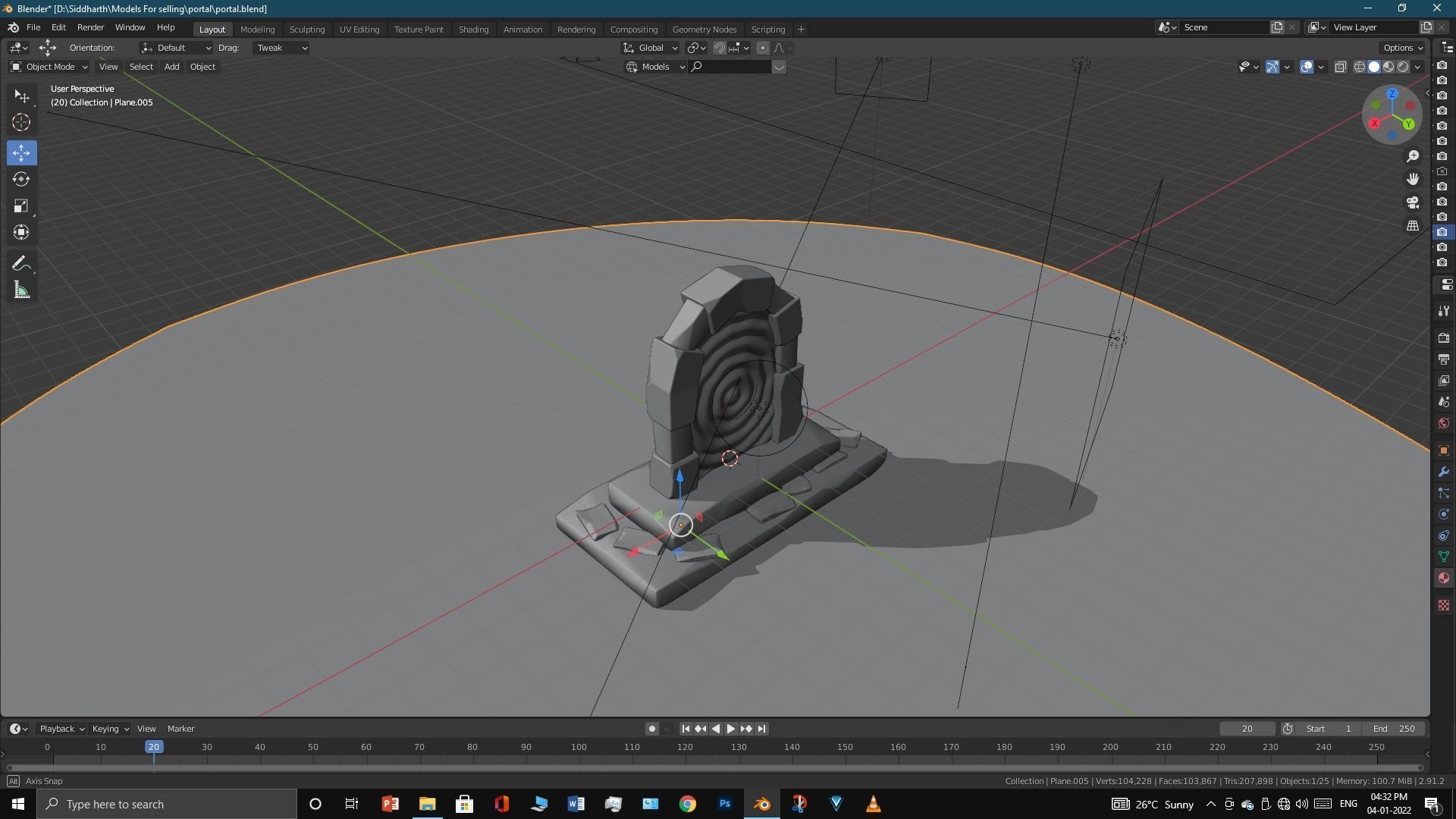This screenshot has height=819, width=1456.
Task: Switch to solid viewport shading
Action: pos(1374,67)
